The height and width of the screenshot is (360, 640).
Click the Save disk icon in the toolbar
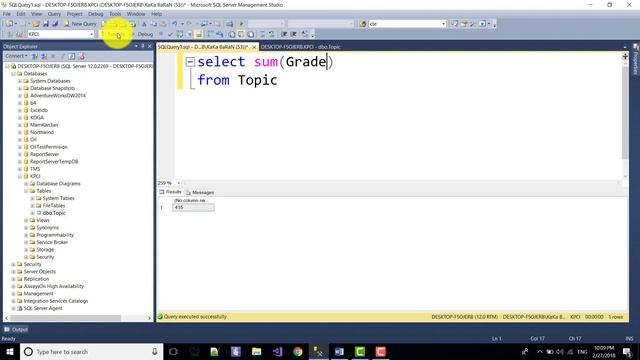[46, 24]
